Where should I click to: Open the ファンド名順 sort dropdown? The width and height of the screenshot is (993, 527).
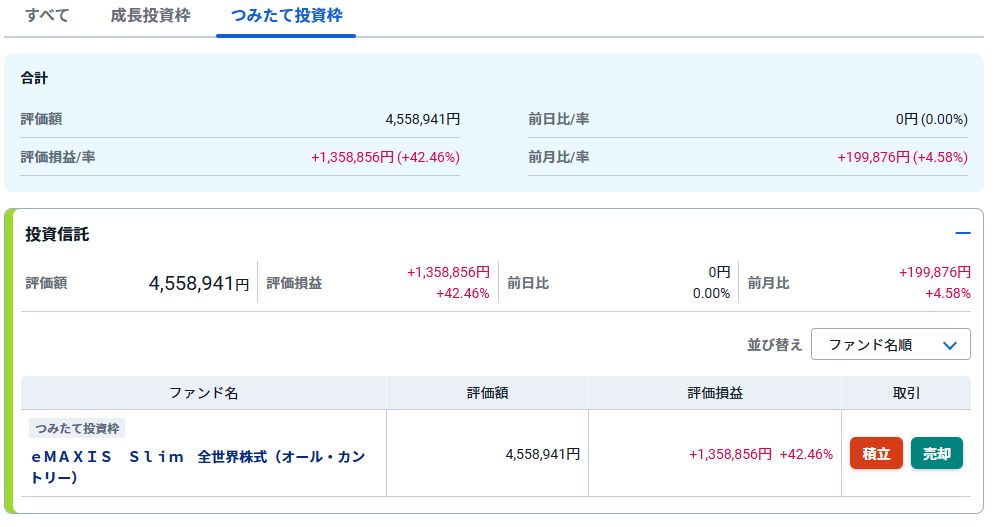point(890,344)
